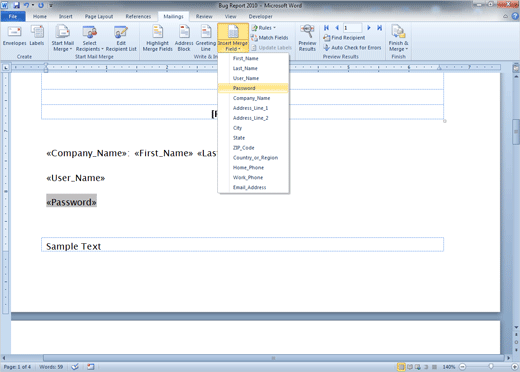This screenshot has width=520, height=372.
Task: Open Finish & Merge dropdown
Action: [x=398, y=38]
